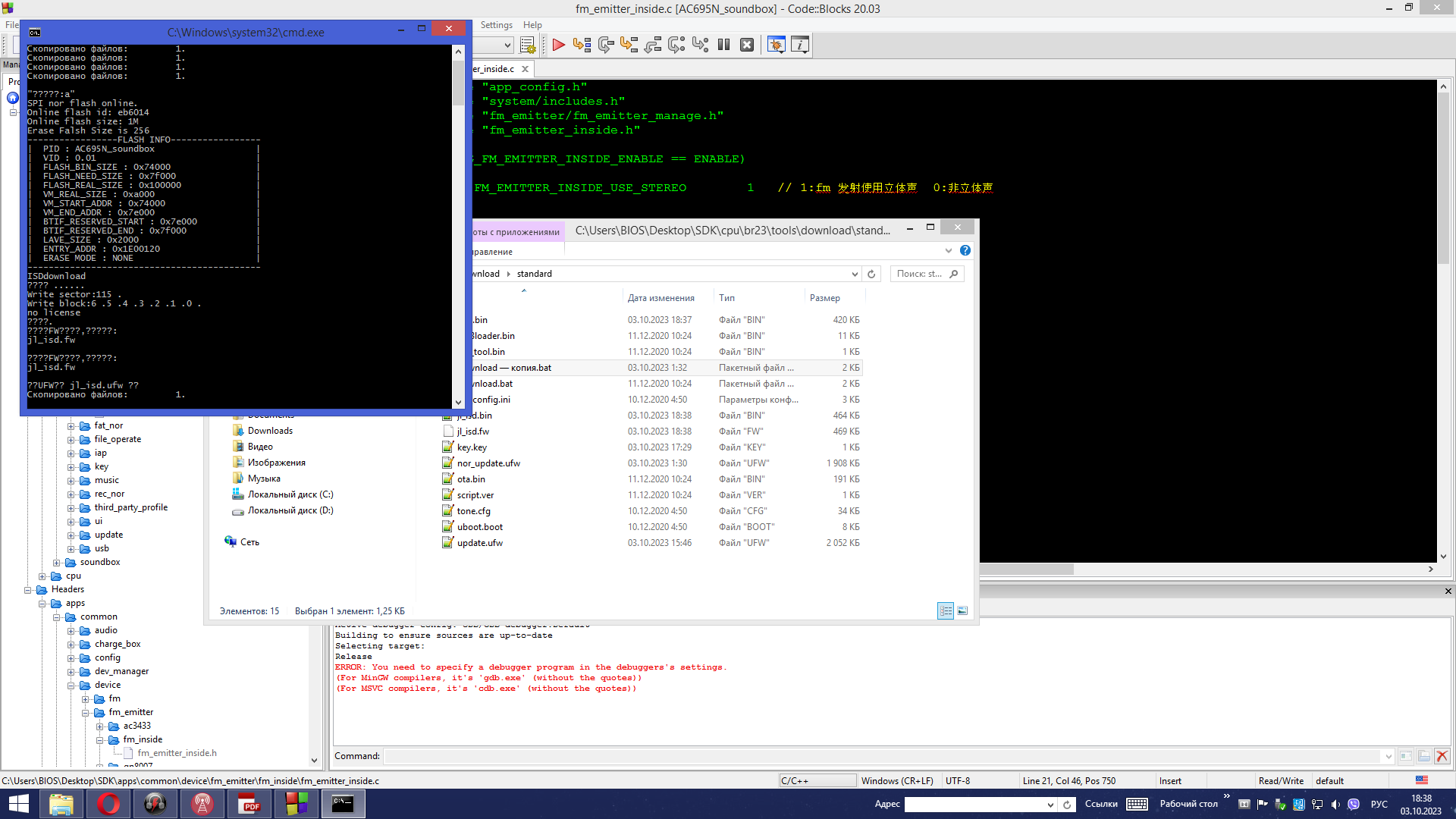Screen dimensions: 1456x819
Task: Click the Step into debugger icon
Action: pos(629,45)
